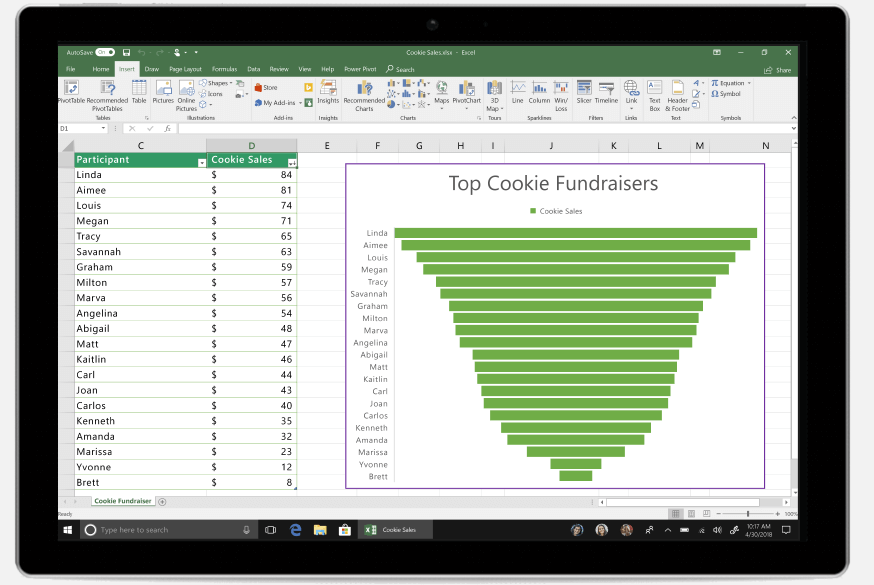Click the 3D Map tour icon
The height and width of the screenshot is (585, 874).
(494, 95)
